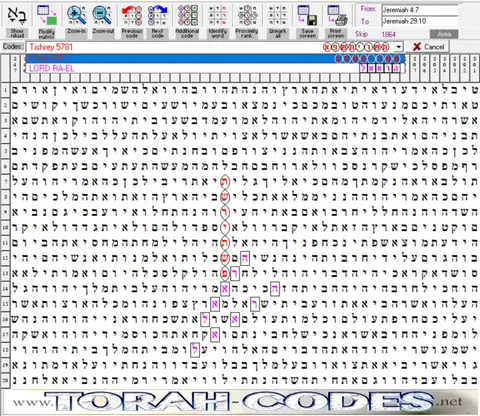Go to Previous code icon
This screenshot has height=416, width=480.
[132, 15]
